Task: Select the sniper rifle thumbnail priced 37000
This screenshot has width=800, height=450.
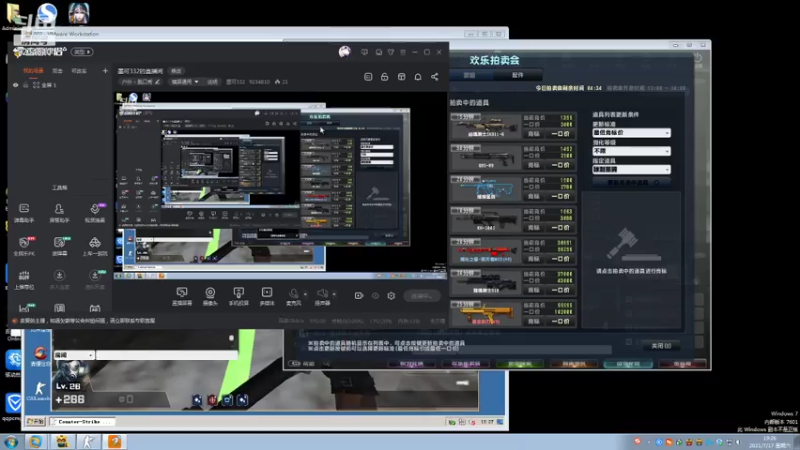Action: click(486, 282)
